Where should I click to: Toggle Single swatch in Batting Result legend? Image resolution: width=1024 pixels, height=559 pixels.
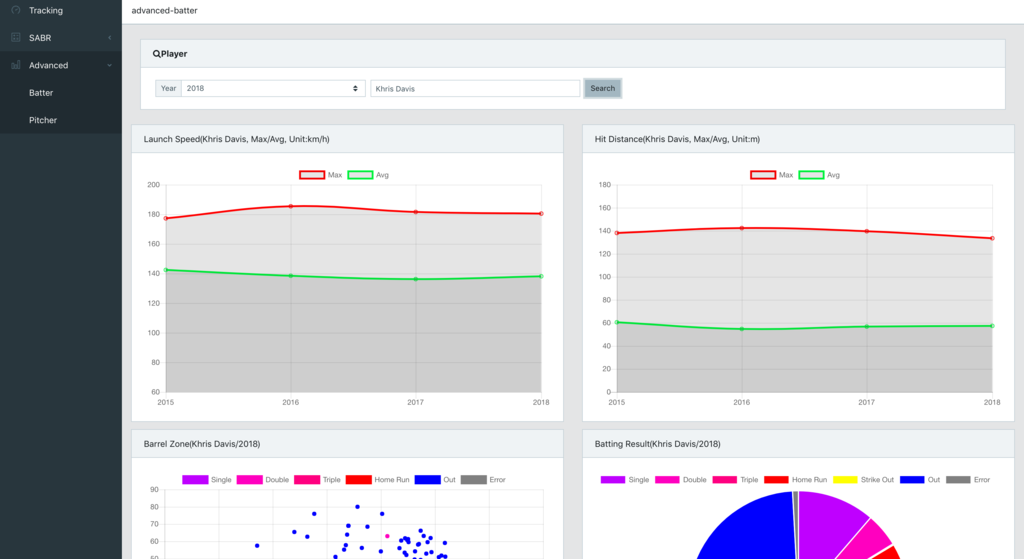tap(613, 479)
